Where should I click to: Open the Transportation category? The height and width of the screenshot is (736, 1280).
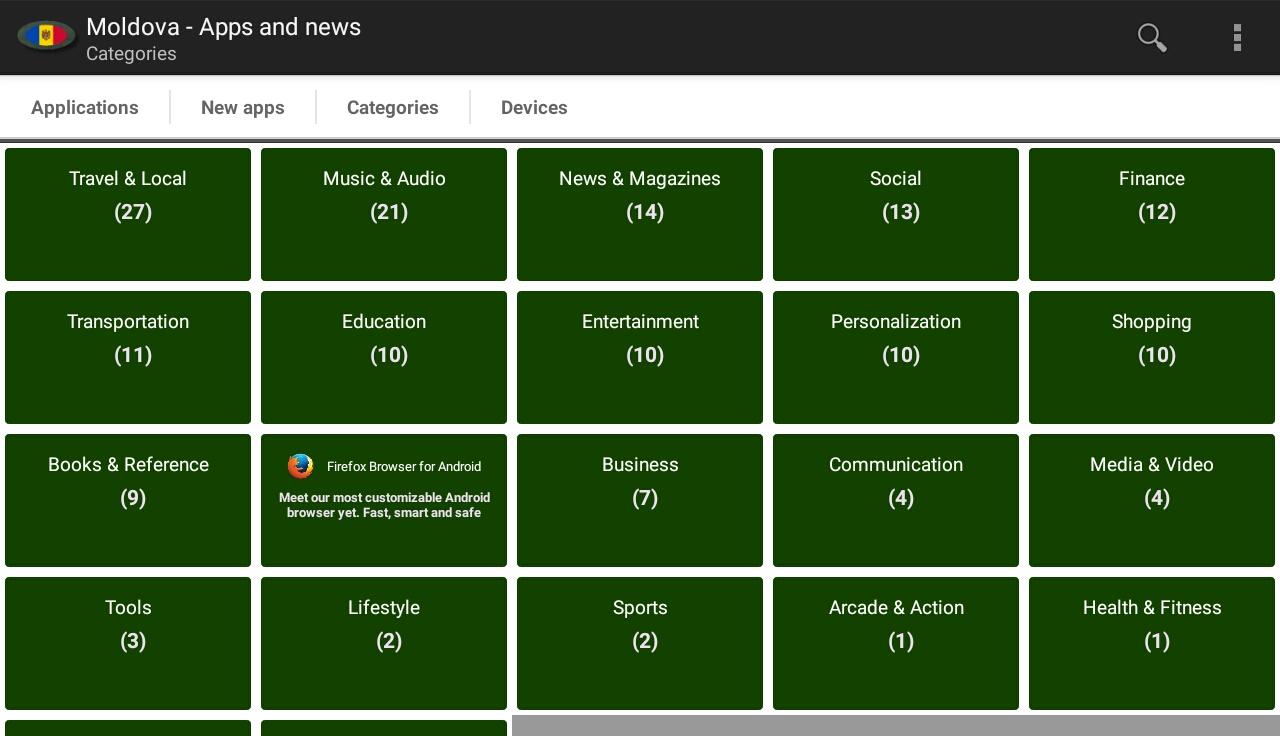coord(128,357)
